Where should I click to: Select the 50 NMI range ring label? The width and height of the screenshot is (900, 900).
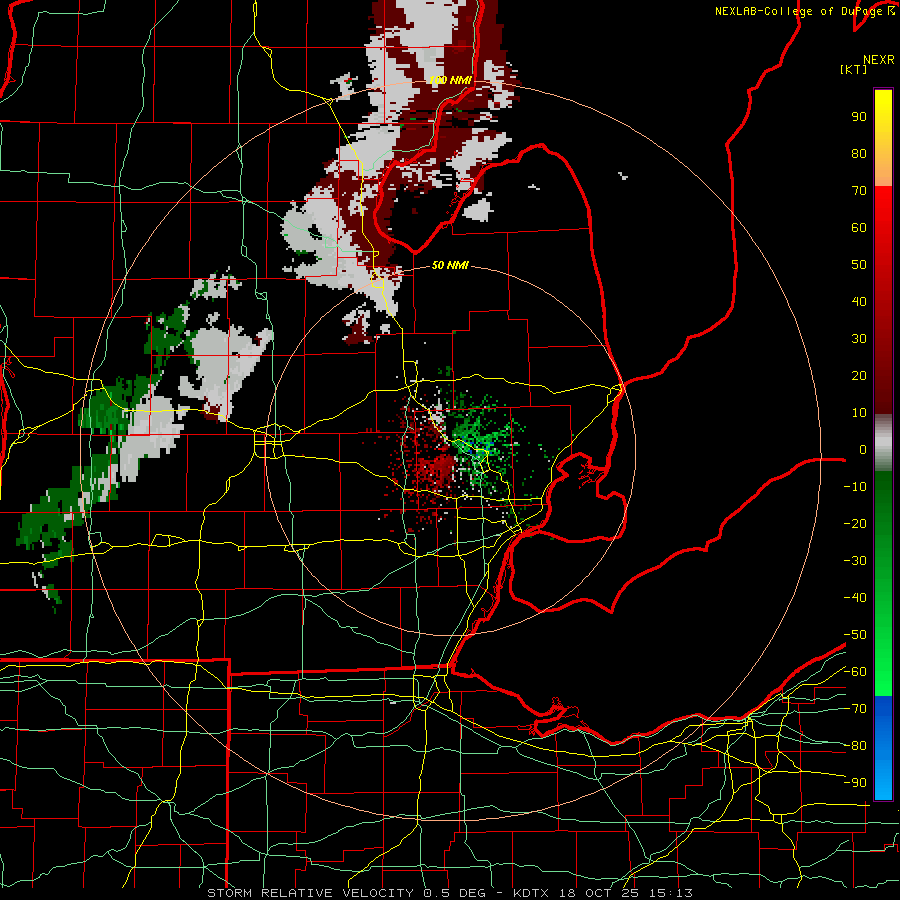pyautogui.click(x=450, y=265)
